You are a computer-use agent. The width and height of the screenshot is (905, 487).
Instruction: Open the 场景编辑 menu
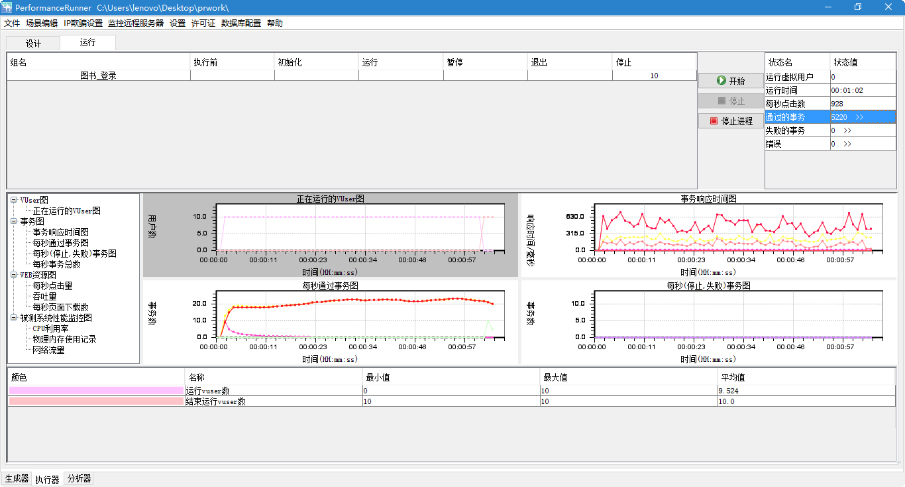click(42, 23)
